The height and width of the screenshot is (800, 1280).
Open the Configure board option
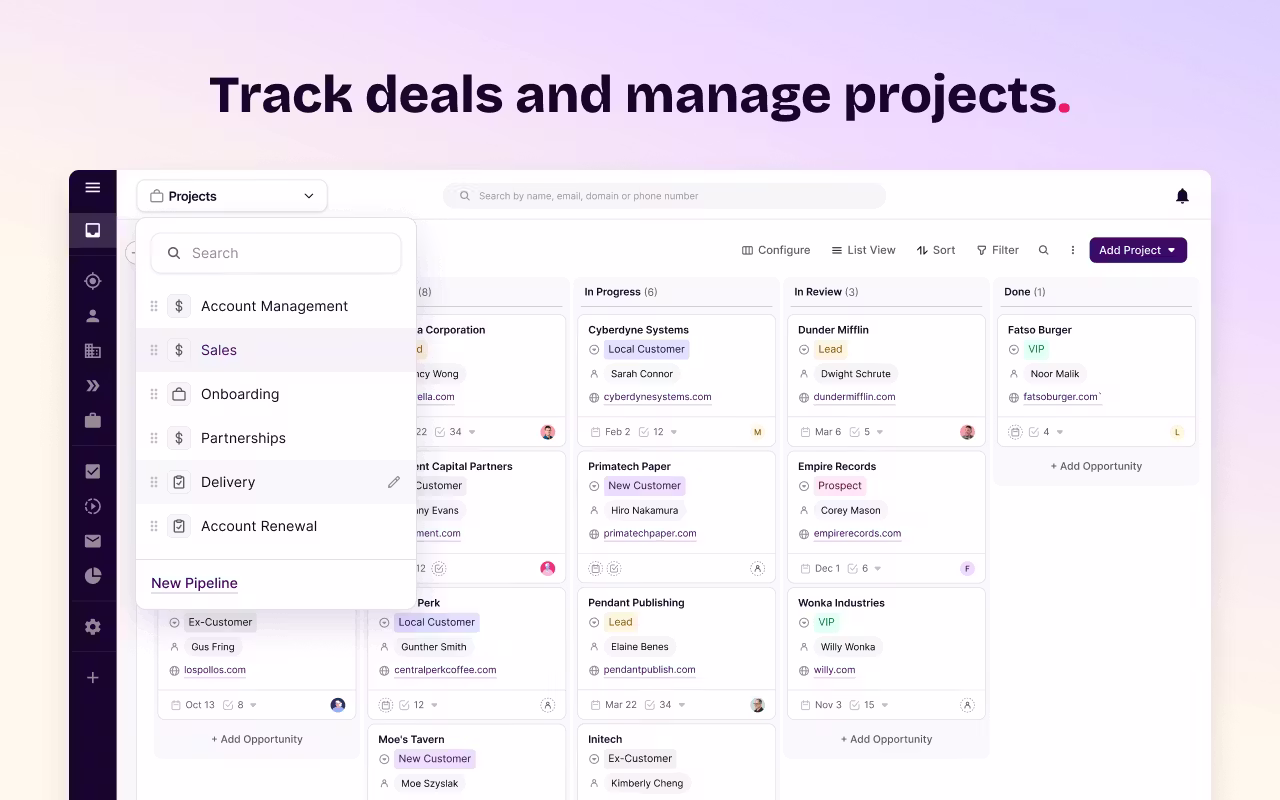(776, 250)
